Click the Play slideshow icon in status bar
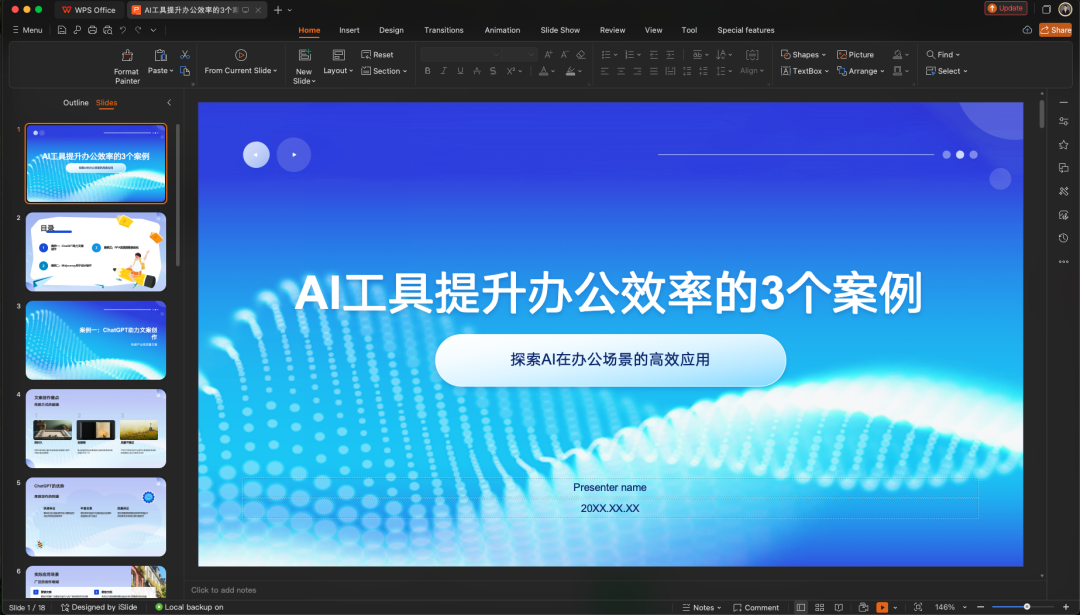 883,607
